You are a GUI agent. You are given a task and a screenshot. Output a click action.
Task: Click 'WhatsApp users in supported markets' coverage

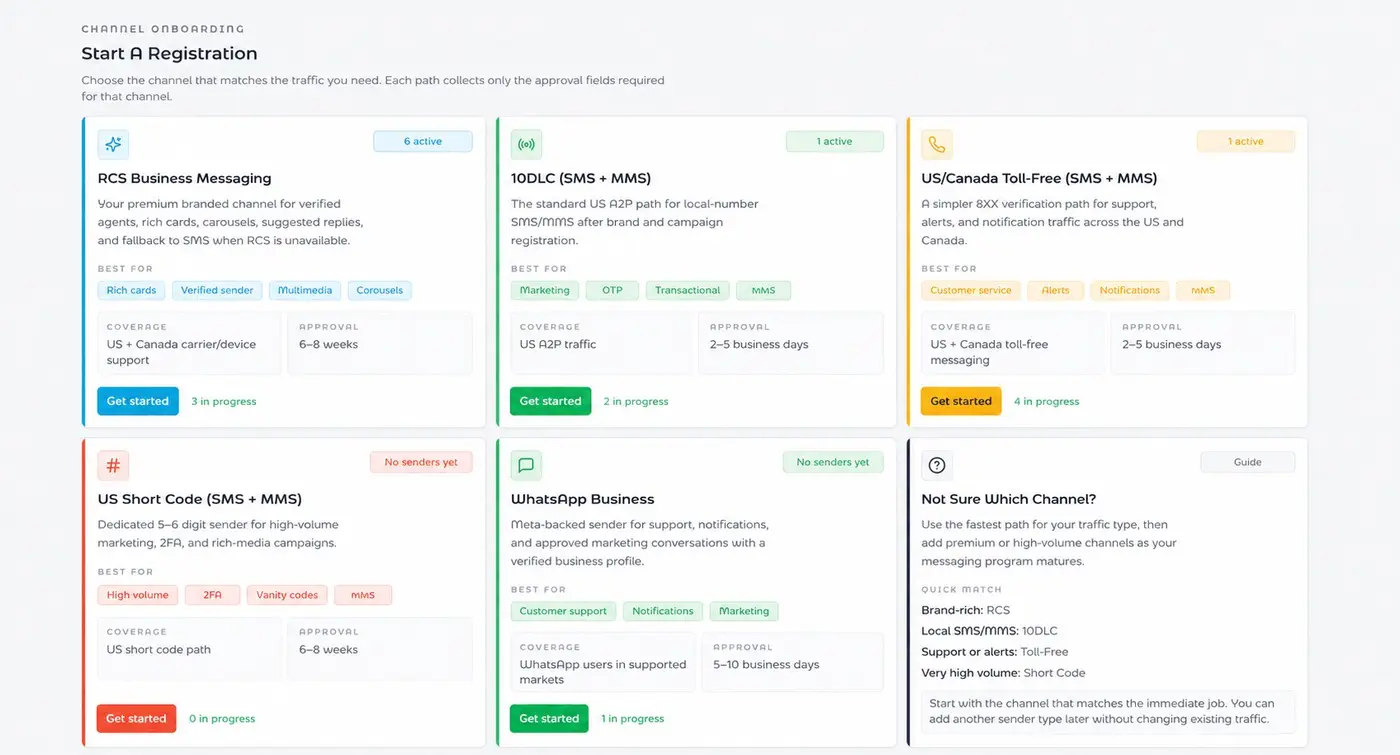coord(602,663)
